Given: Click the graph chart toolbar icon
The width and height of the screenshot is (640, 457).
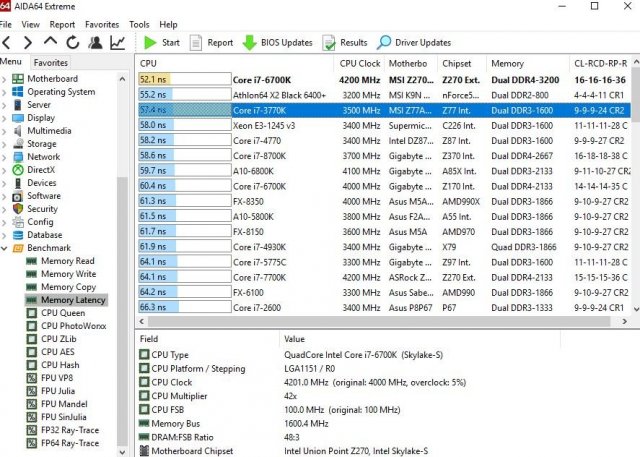Looking at the screenshot, I should click(x=118, y=43).
